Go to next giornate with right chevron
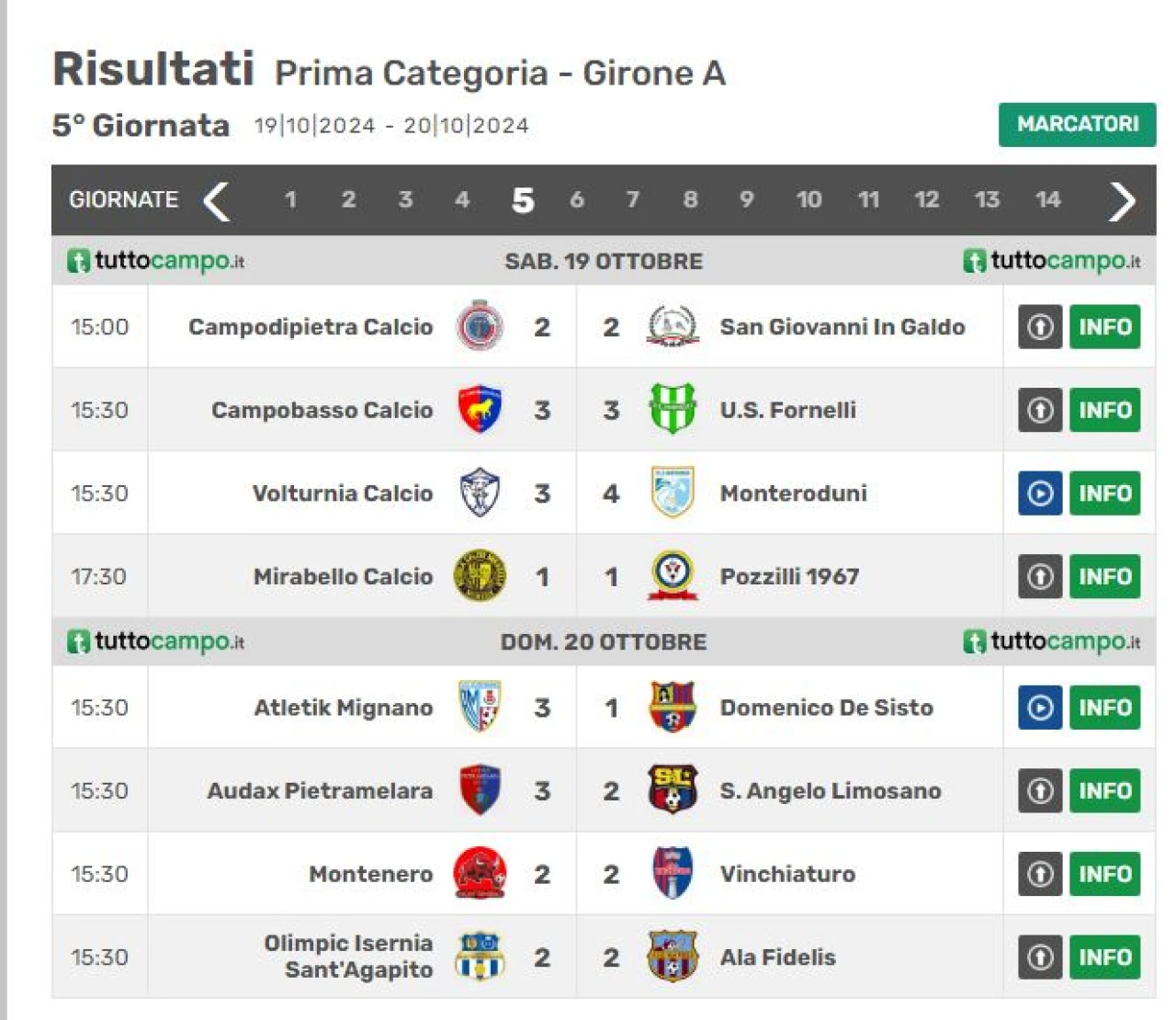The height and width of the screenshot is (1020, 1176). point(1122,201)
